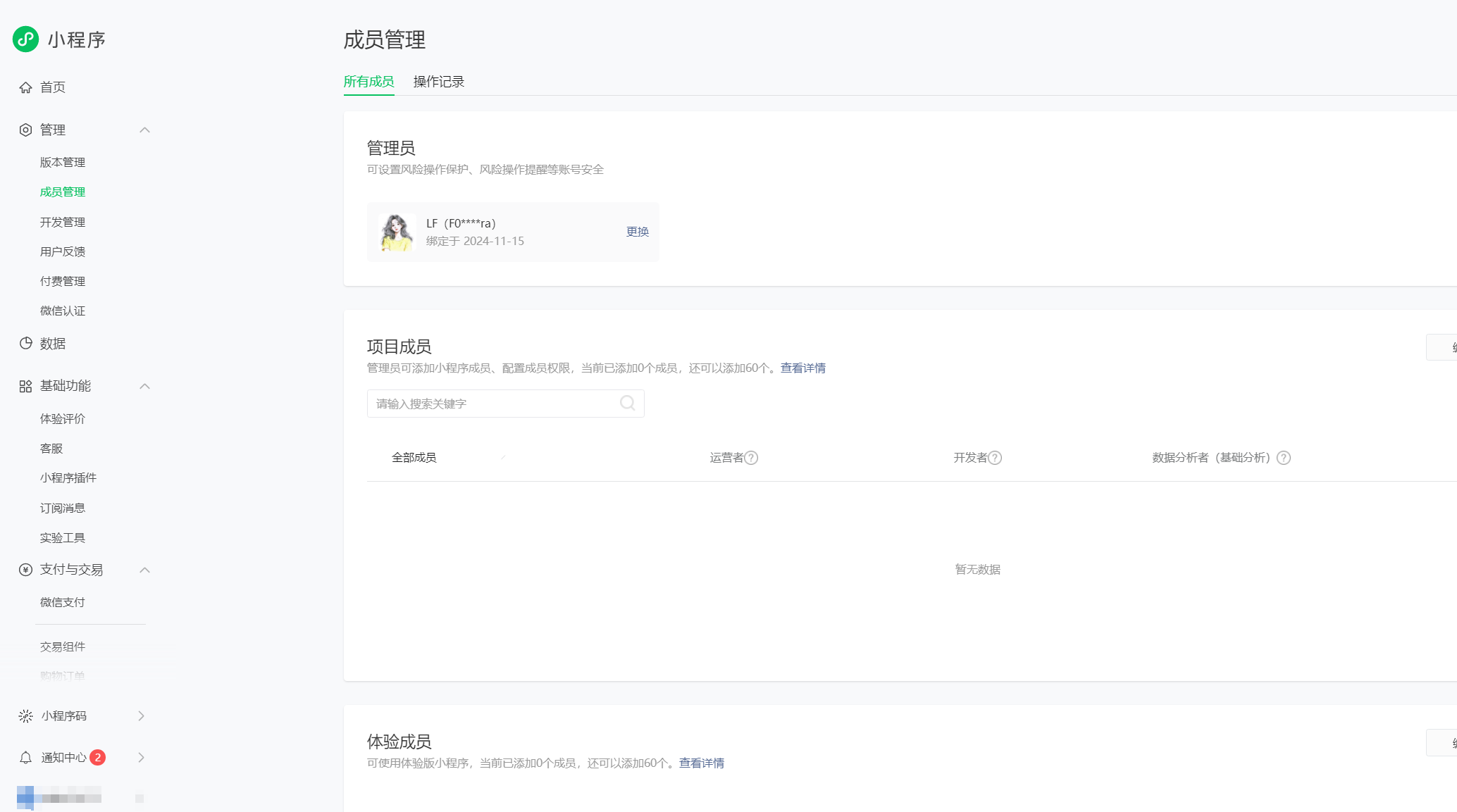The width and height of the screenshot is (1457, 812).
Task: Click the search magnifier icon in member search
Action: tap(627, 404)
